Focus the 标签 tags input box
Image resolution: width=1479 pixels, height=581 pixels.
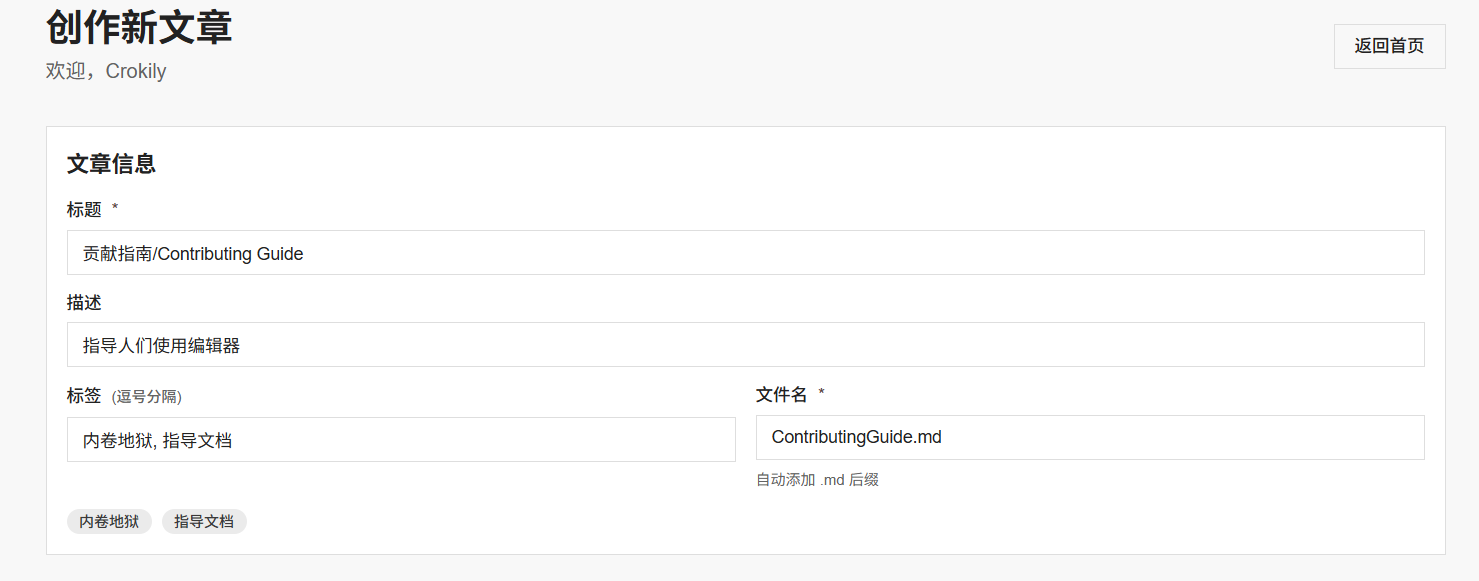click(401, 440)
